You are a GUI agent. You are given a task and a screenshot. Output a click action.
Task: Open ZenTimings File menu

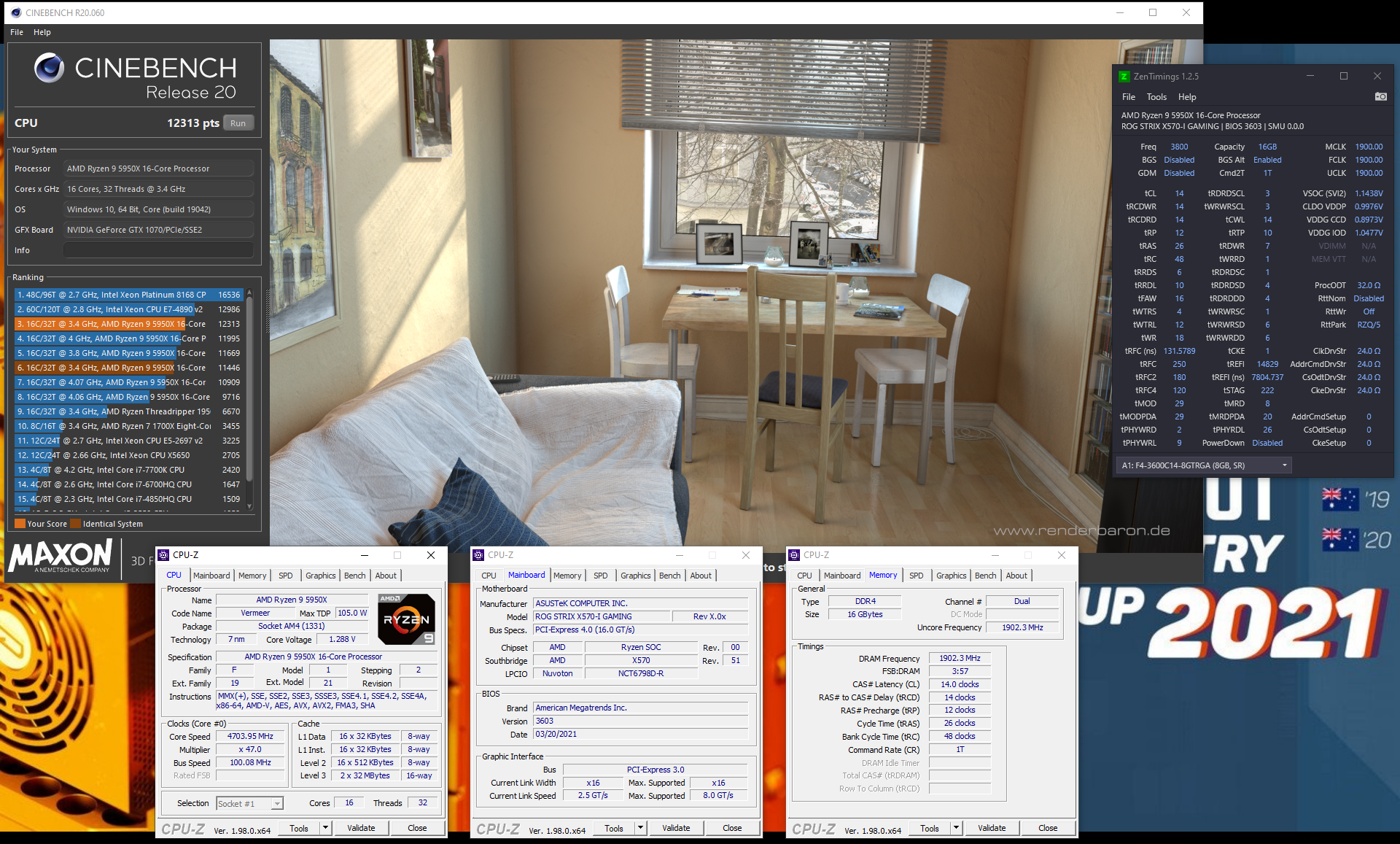coord(1129,97)
